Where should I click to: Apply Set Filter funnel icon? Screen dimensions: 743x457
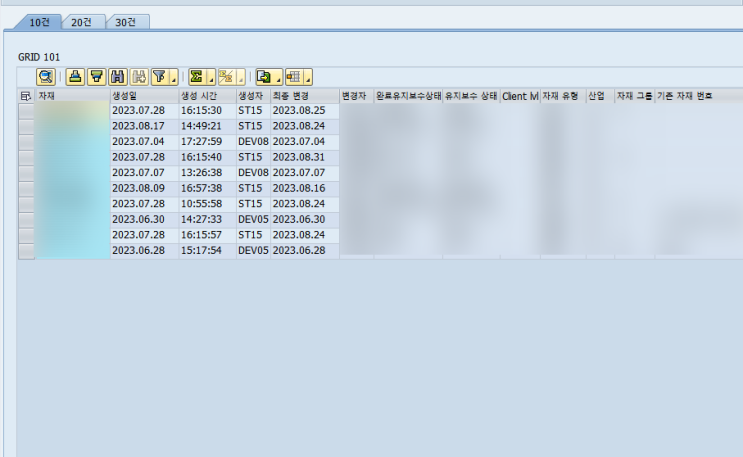160,77
